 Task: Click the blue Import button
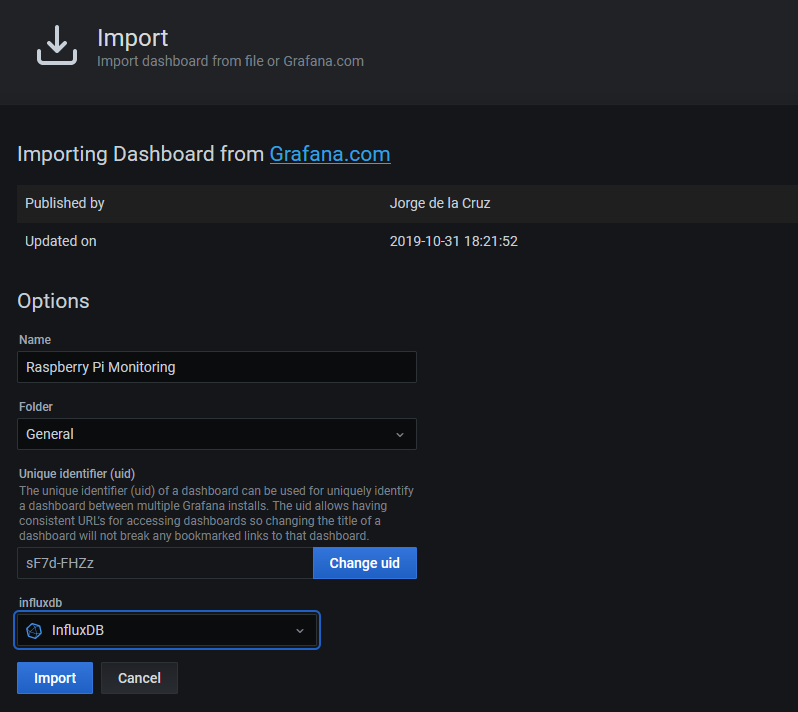55,678
